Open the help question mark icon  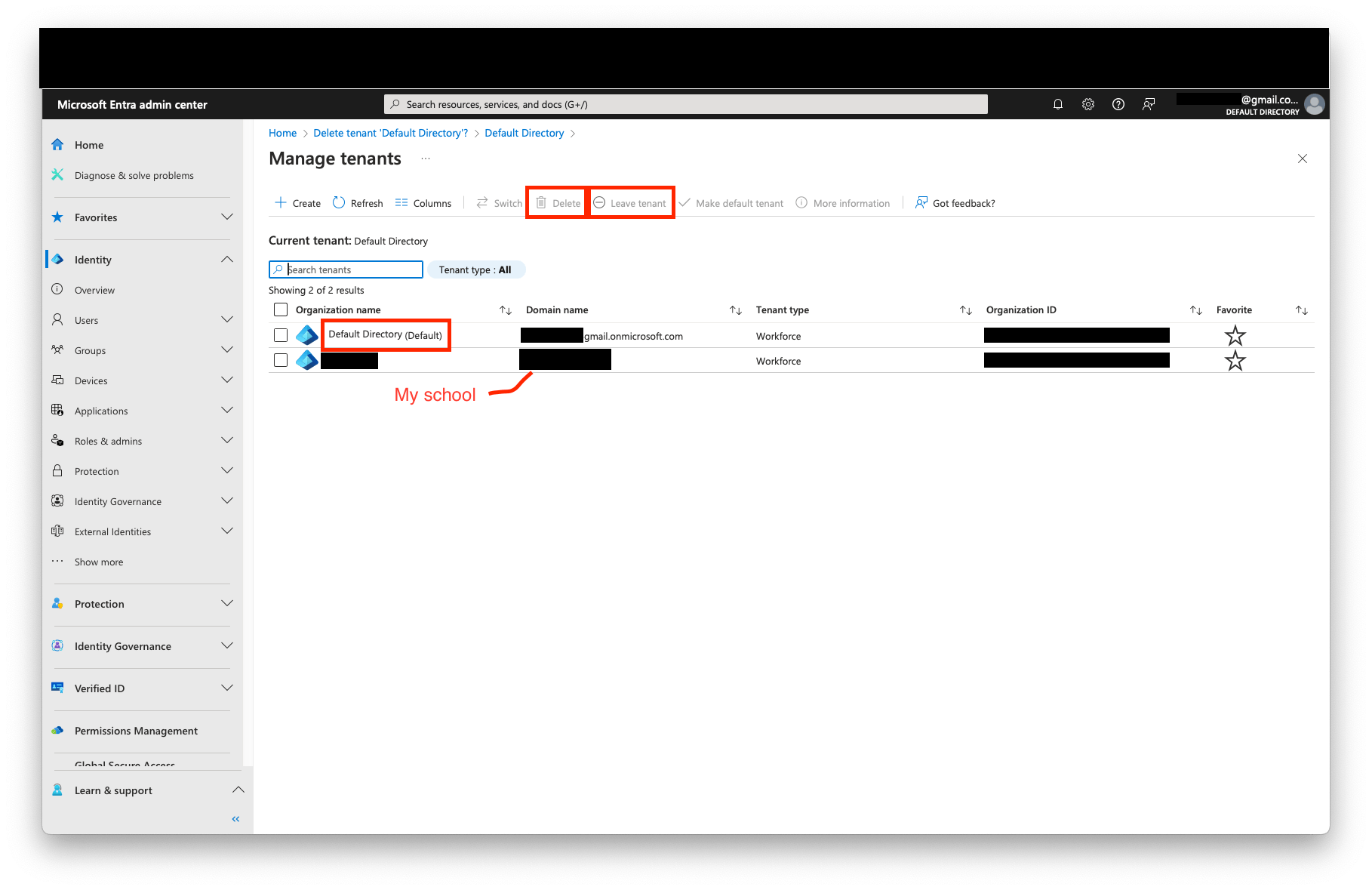tap(1118, 104)
